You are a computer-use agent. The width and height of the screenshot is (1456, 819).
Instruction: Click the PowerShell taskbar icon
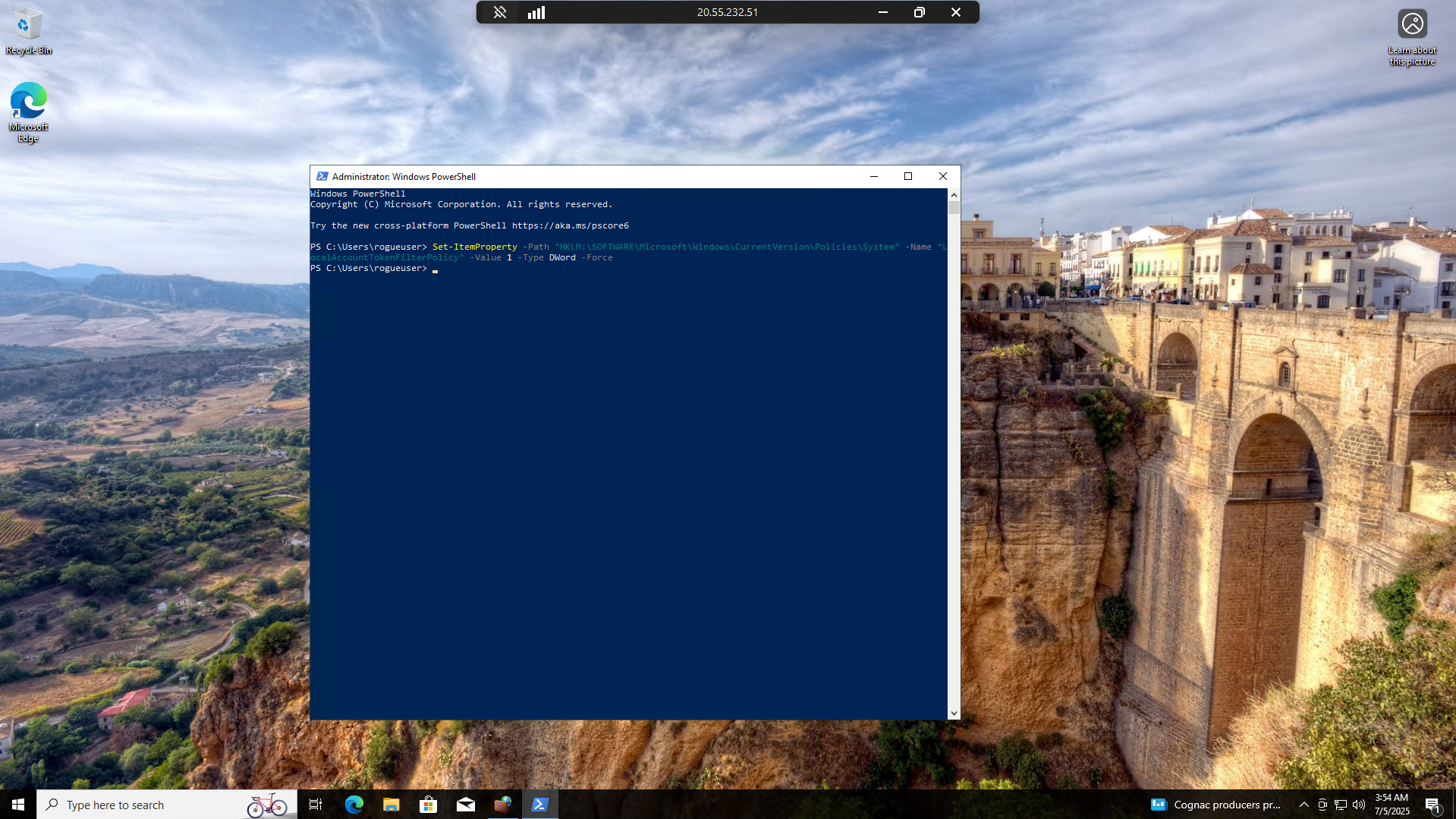point(539,805)
